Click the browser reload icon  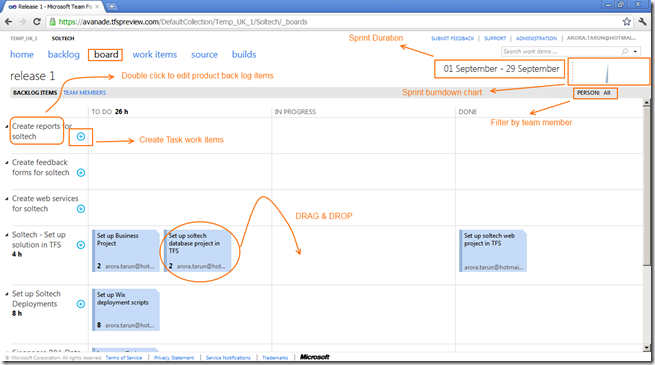[x=37, y=22]
